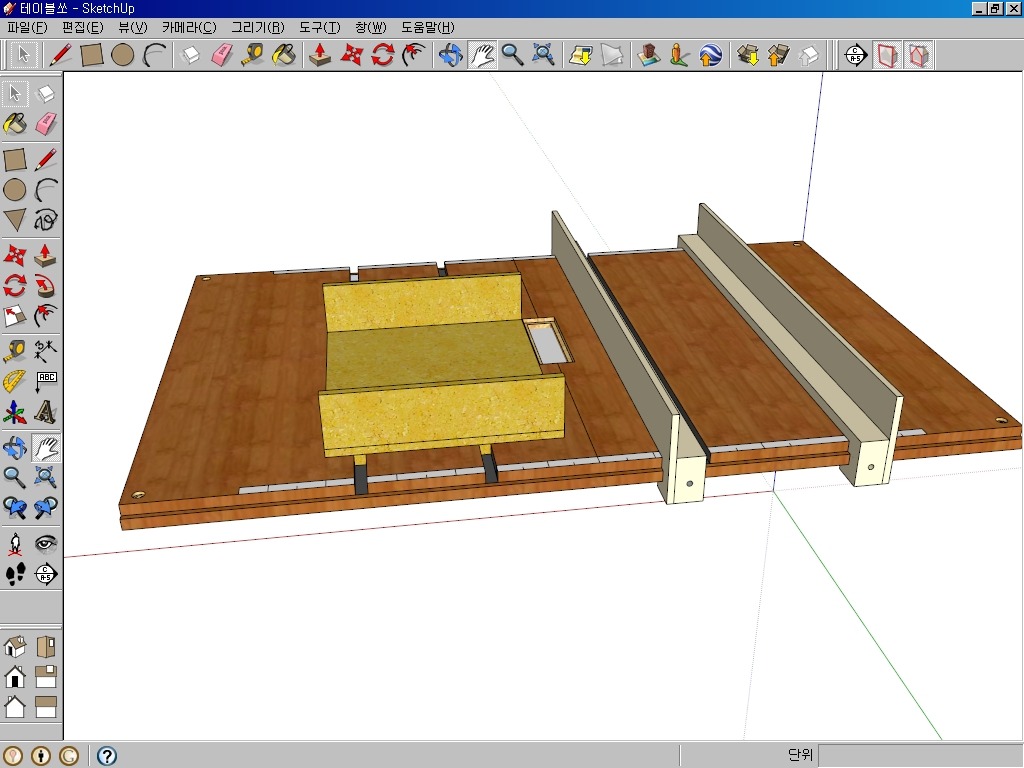
Task: Open the 도구(T) menu
Action: [x=319, y=27]
